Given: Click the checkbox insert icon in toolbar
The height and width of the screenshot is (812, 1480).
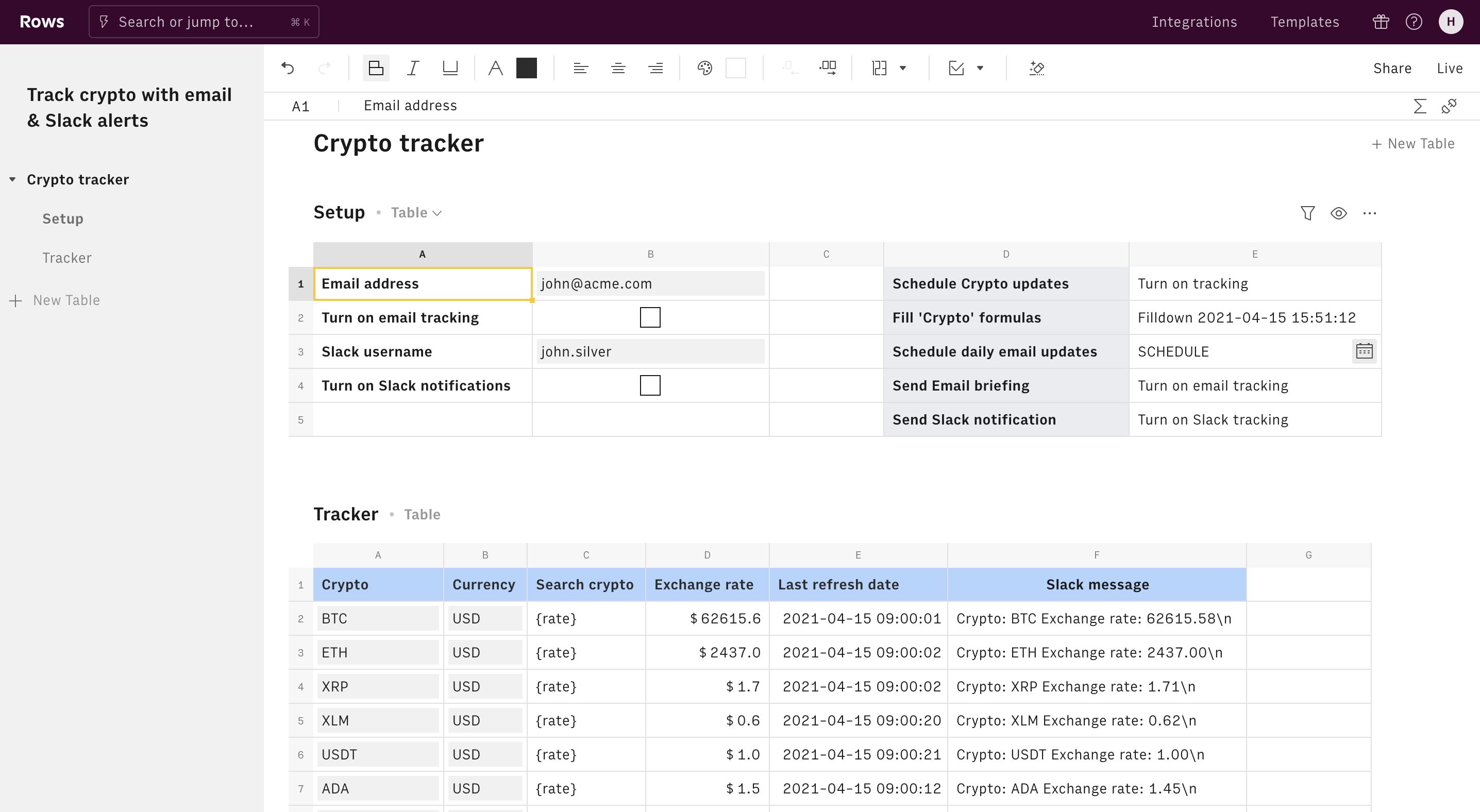Looking at the screenshot, I should [956, 69].
